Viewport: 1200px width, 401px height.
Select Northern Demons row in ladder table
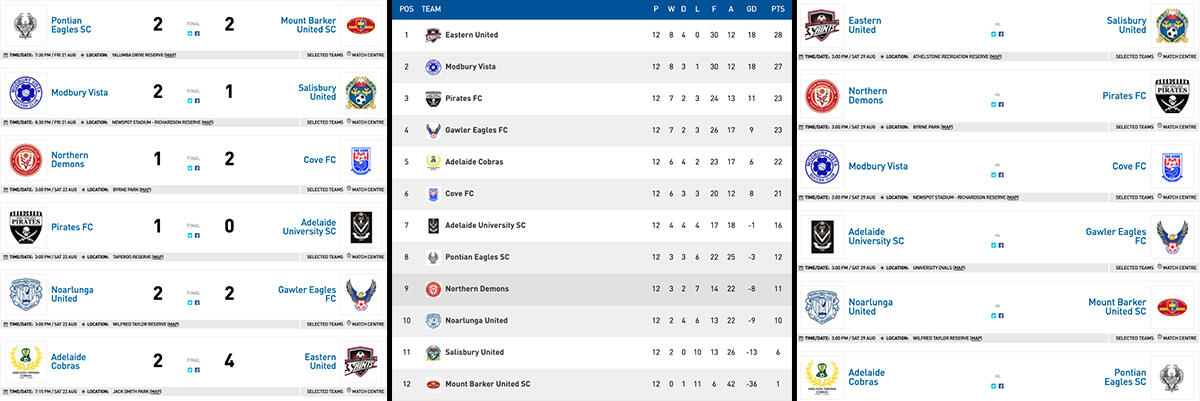pos(590,289)
